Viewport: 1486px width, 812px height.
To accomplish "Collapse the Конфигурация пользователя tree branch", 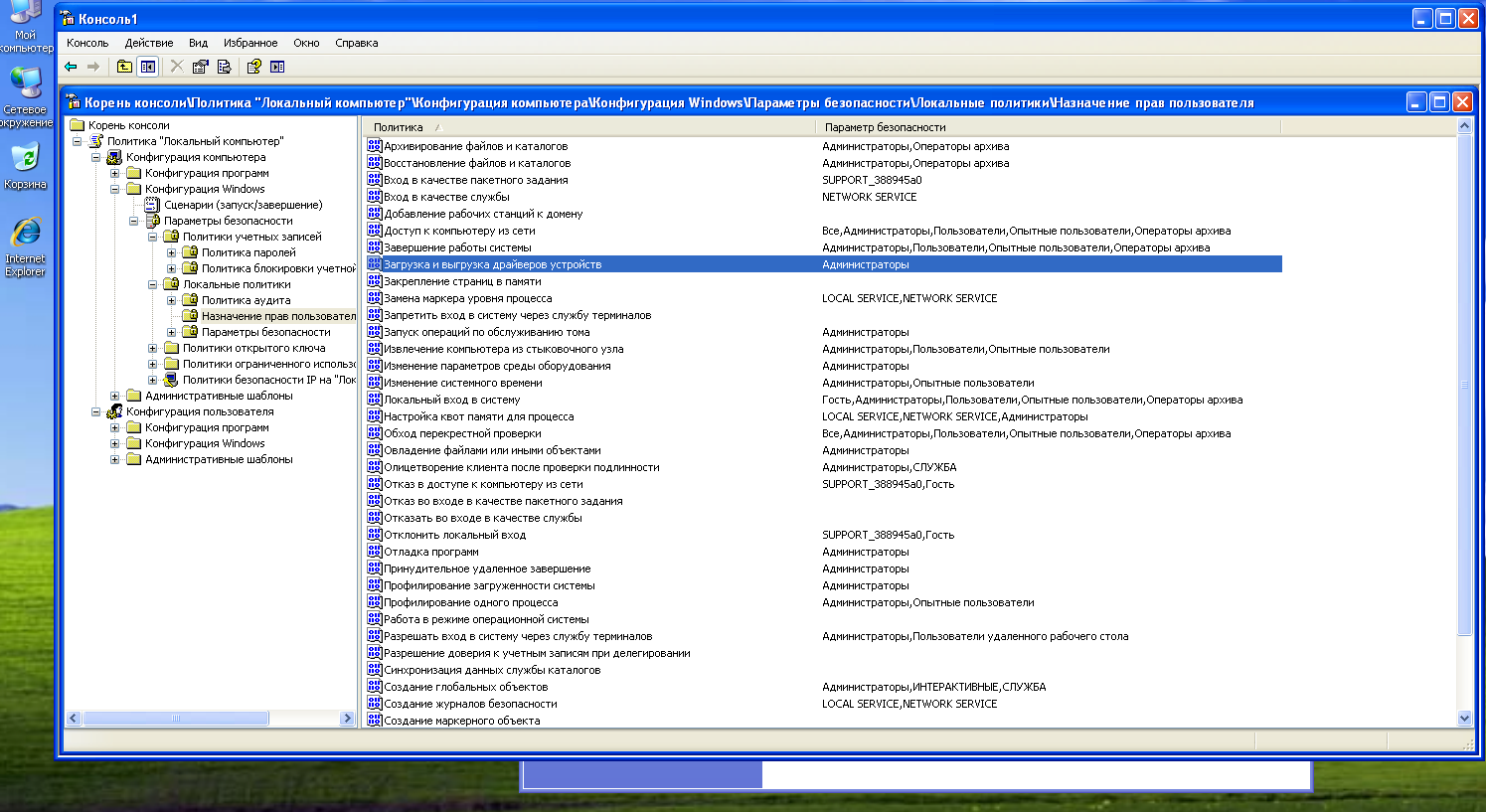I will [96, 411].
